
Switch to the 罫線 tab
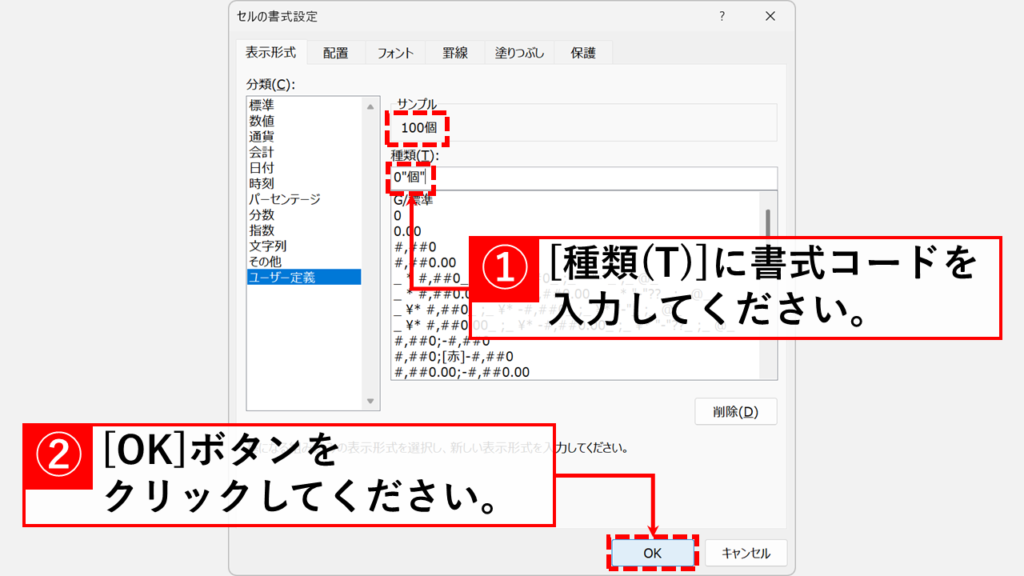click(x=455, y=53)
